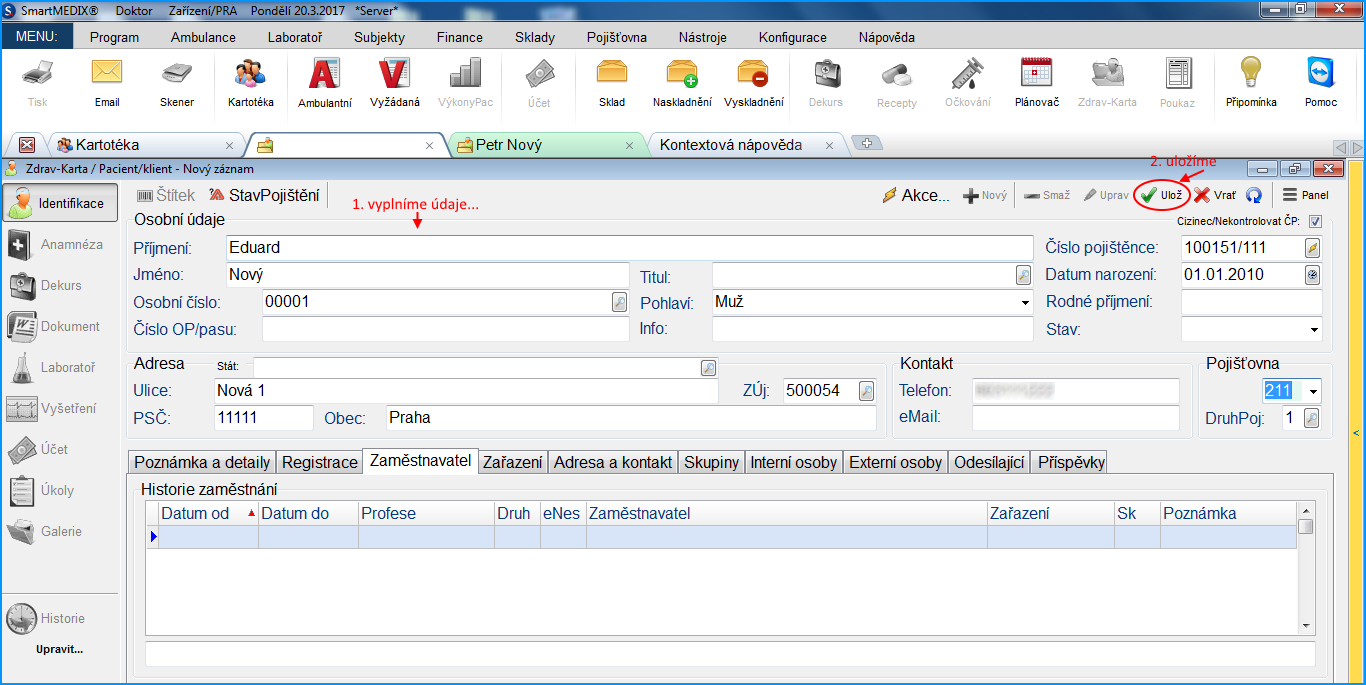
Task: Click the Ulož save button
Action: tap(1162, 196)
